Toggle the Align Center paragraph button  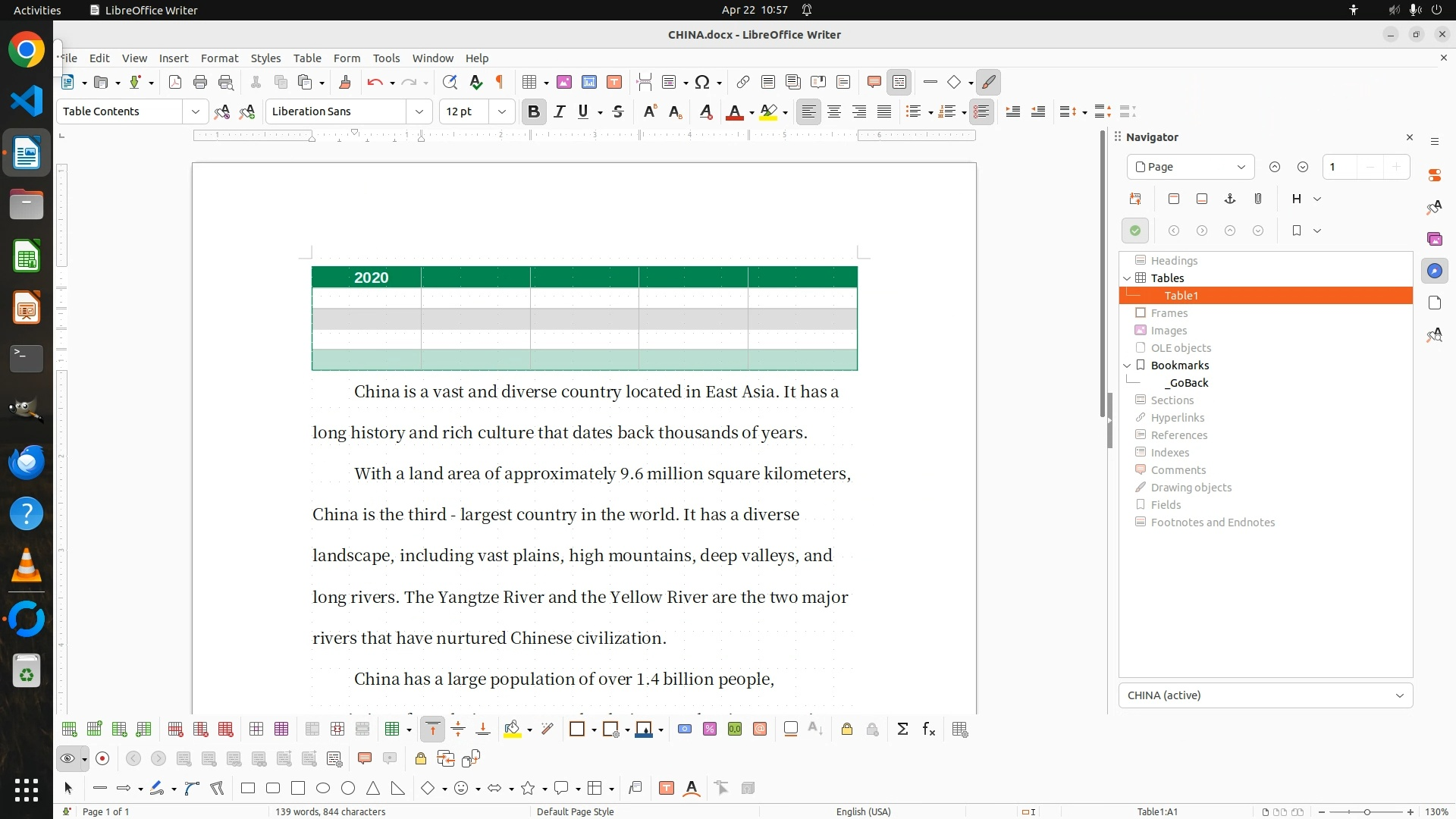pos(834,112)
